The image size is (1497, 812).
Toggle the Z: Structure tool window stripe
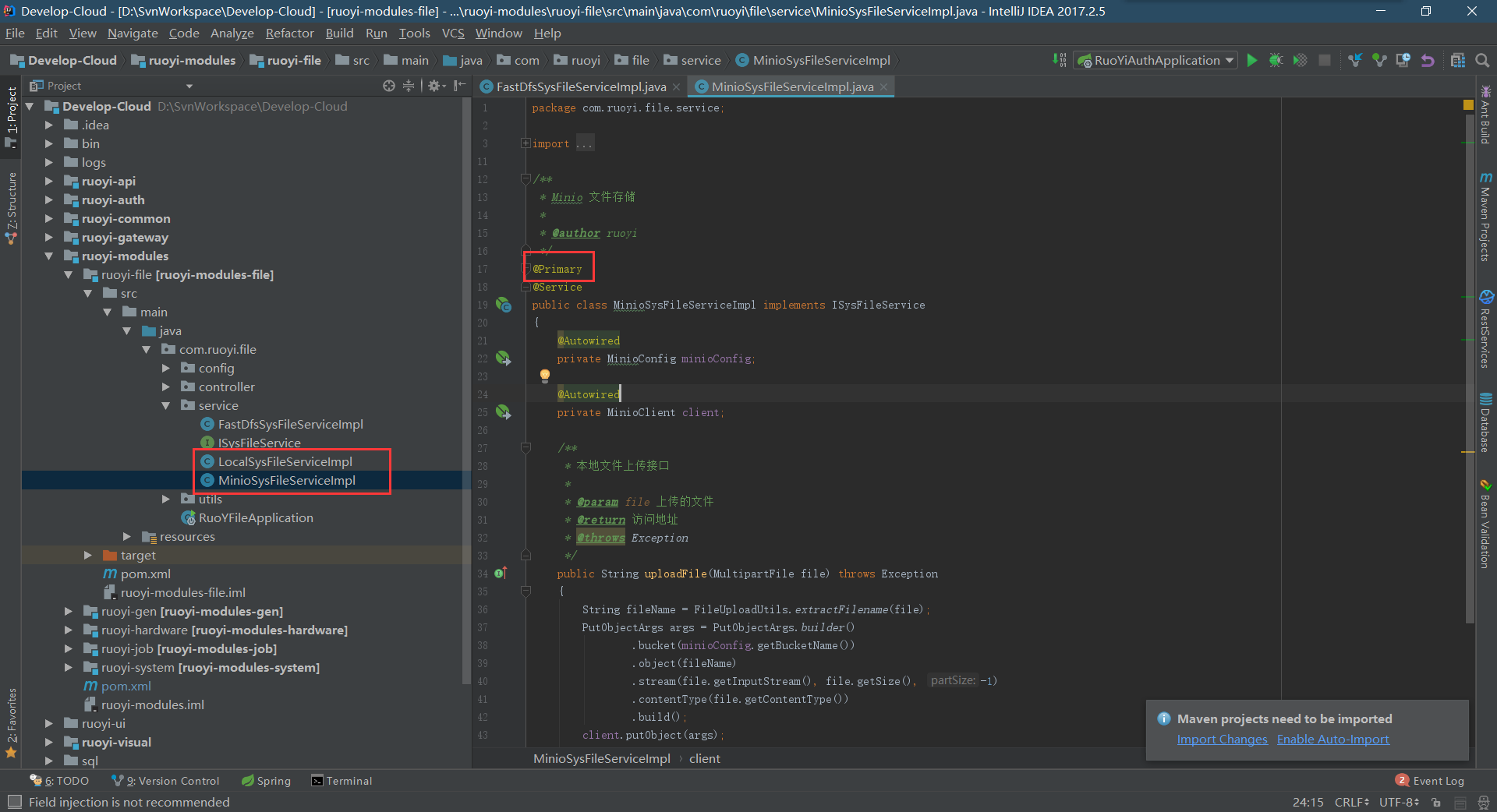11,208
